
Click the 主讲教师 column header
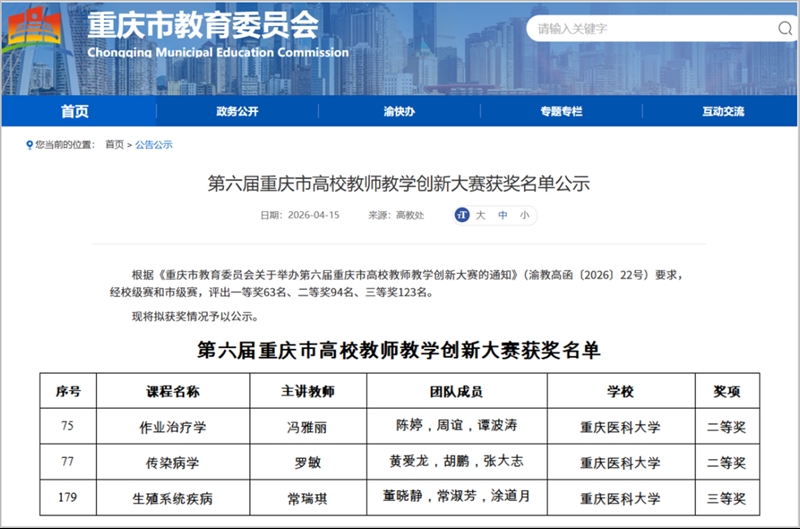[307, 391]
